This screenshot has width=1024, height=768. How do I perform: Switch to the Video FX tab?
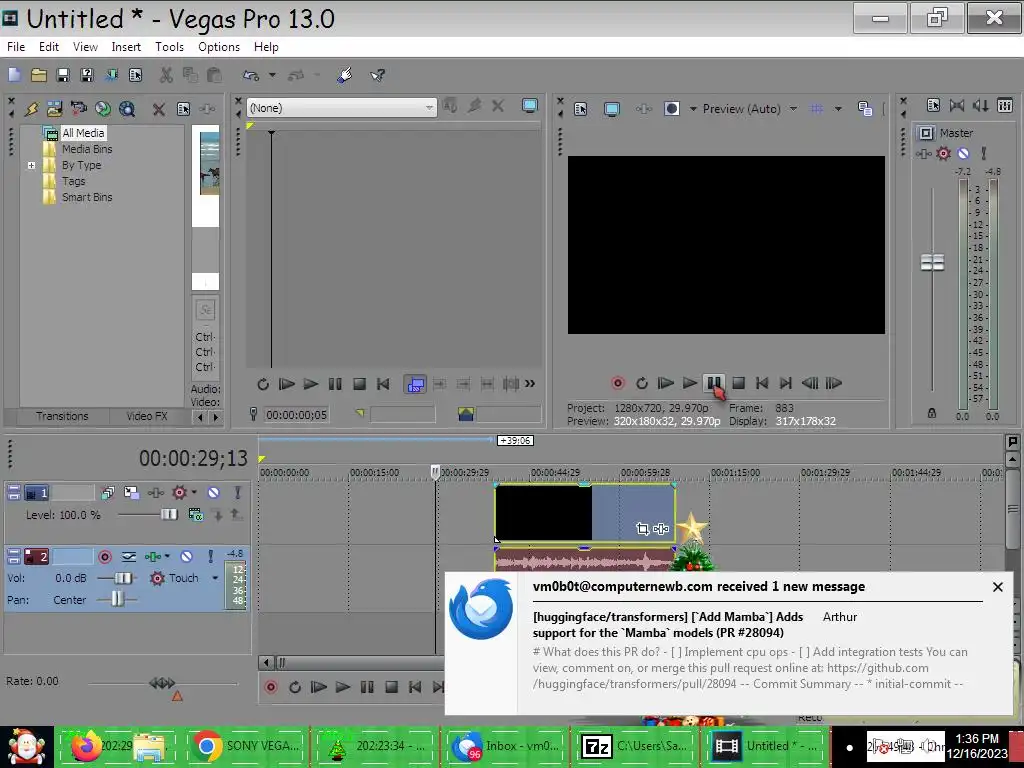(146, 416)
